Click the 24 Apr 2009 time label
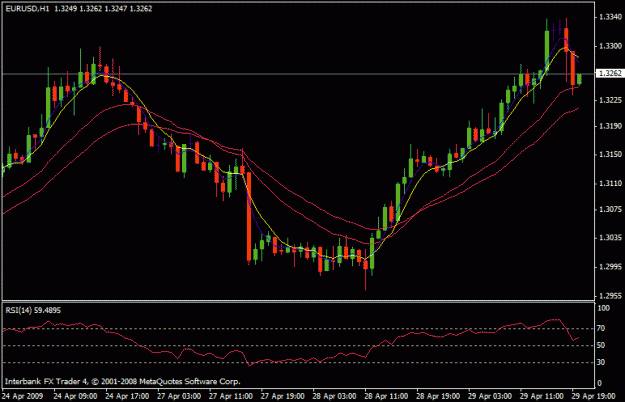 (x=23, y=396)
